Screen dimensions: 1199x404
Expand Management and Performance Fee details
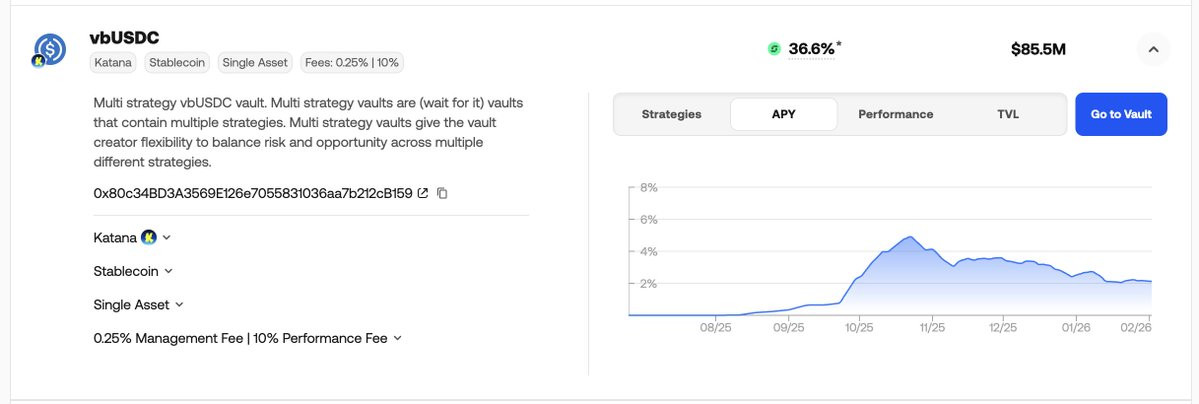tap(397, 338)
